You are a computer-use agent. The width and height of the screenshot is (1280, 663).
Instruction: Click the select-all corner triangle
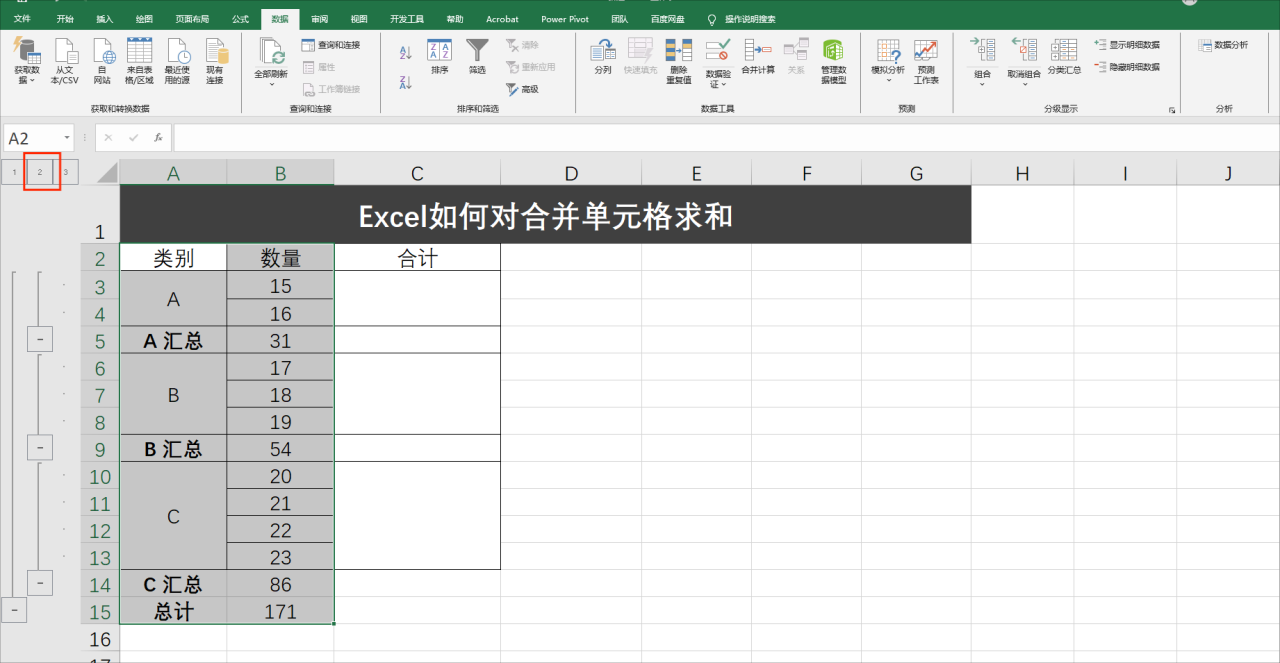(x=106, y=173)
